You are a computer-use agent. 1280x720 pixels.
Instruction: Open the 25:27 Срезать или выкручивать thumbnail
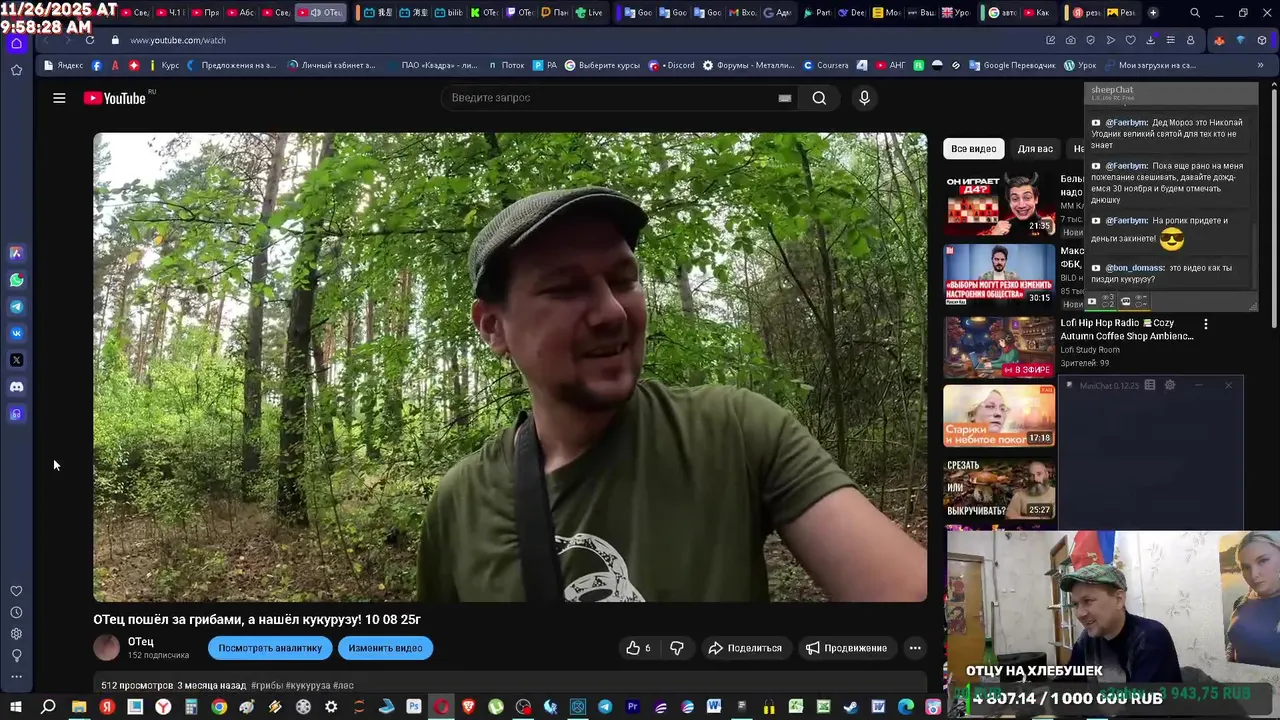[x=999, y=488]
